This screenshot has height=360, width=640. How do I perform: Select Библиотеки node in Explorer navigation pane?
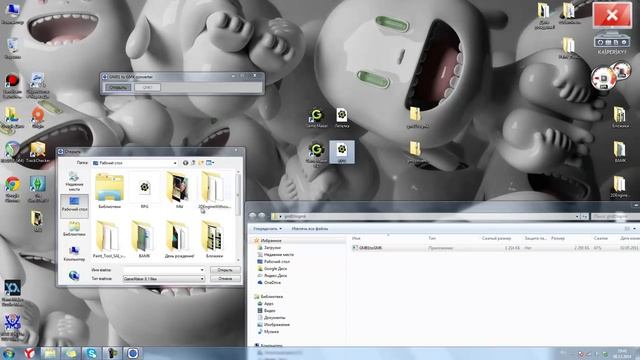pyautogui.click(x=271, y=296)
